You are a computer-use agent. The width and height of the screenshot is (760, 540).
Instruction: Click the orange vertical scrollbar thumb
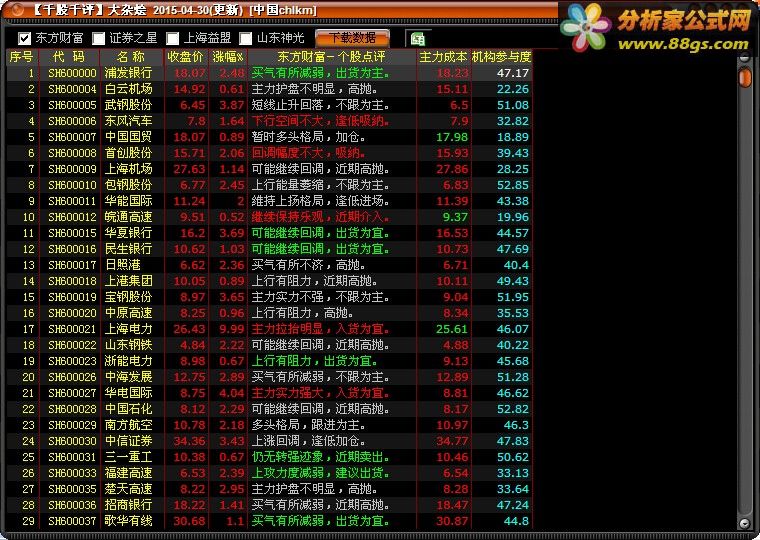744,78
